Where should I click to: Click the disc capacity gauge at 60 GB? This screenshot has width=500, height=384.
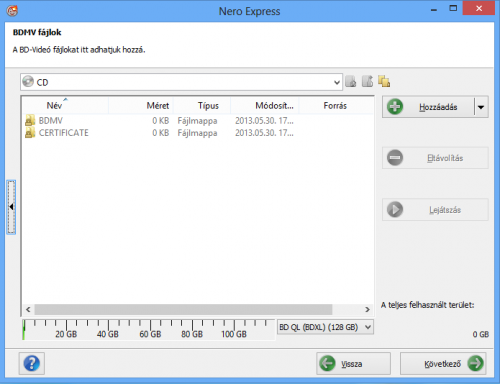tap(150, 329)
